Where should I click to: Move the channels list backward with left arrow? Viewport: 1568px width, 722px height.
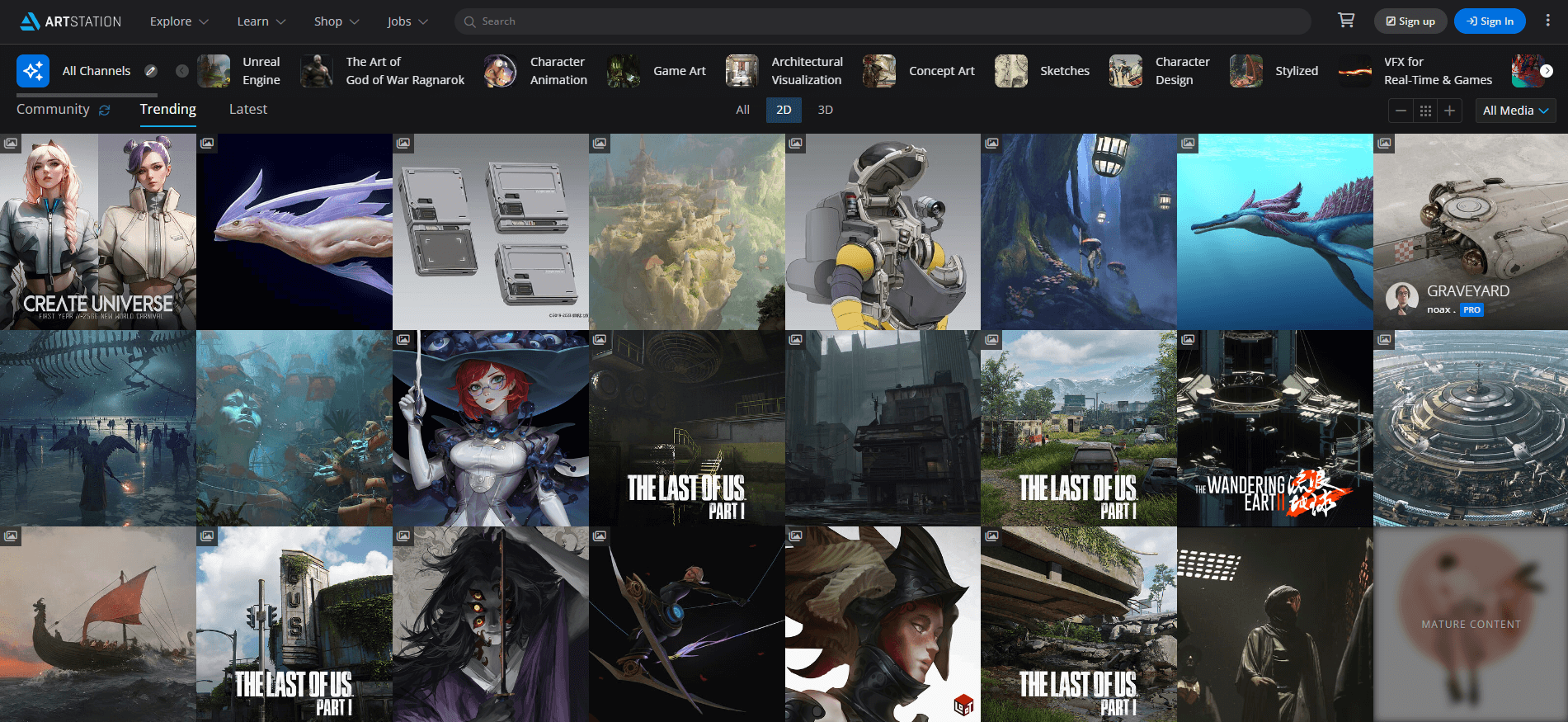[x=182, y=71]
